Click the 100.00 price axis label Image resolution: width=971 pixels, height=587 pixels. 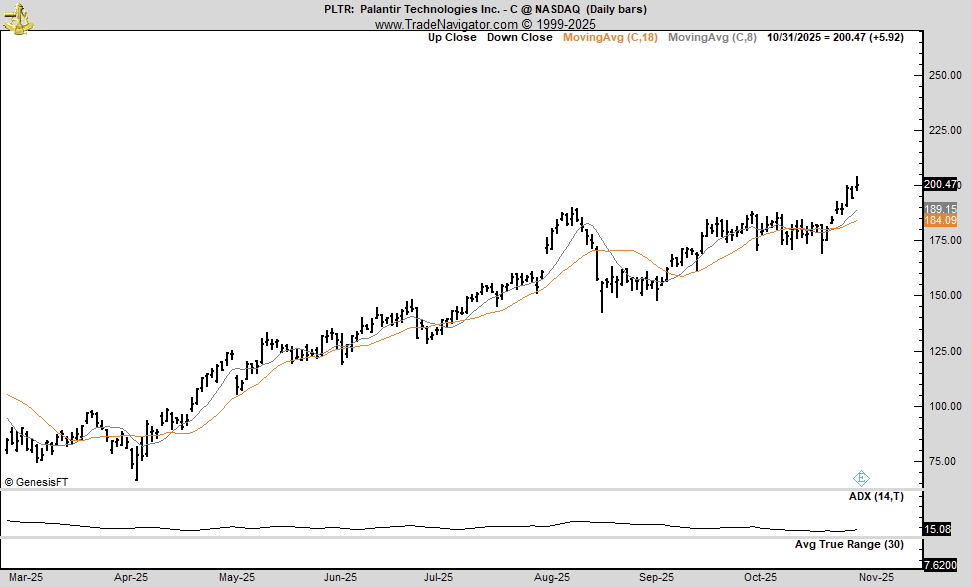945,406
